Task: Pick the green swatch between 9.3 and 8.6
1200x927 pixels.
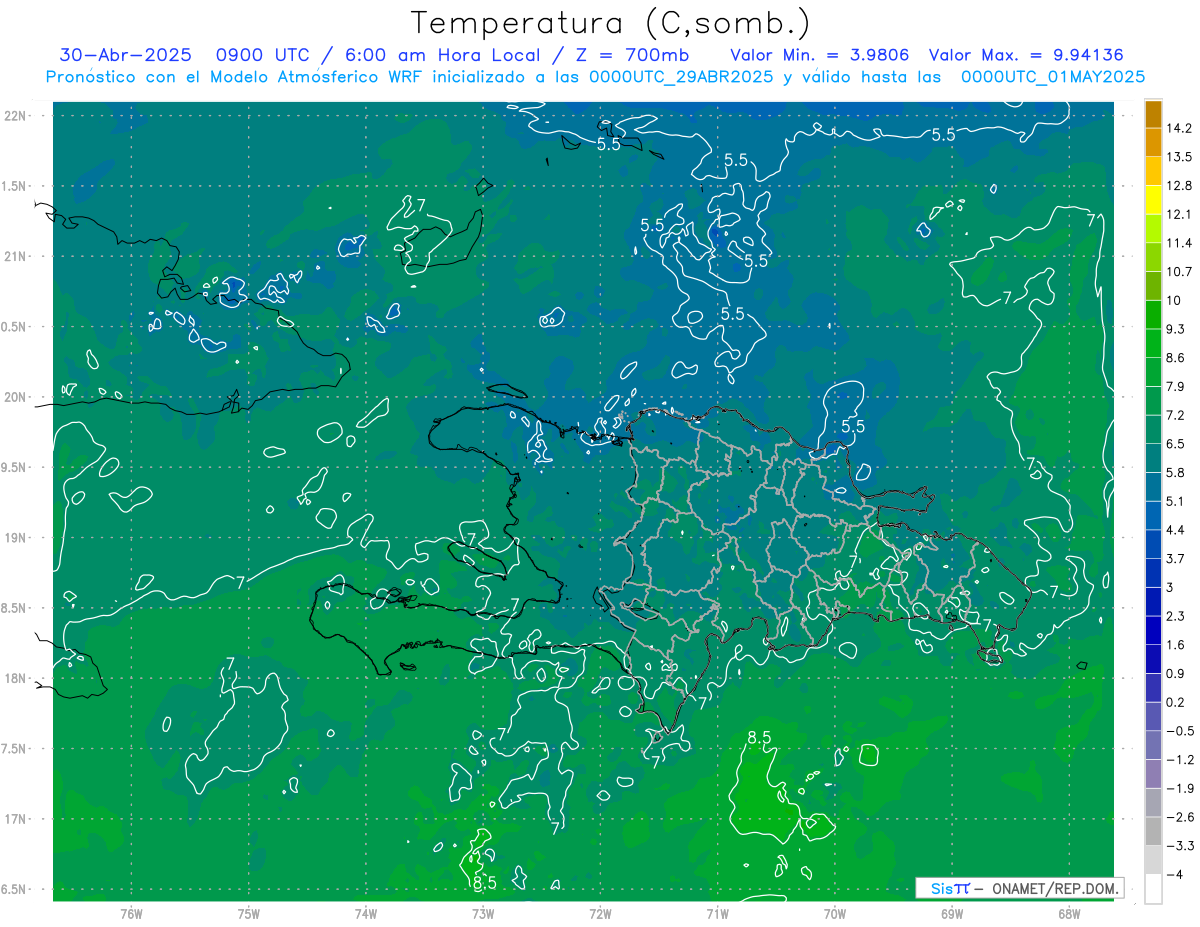Action: tap(1153, 344)
